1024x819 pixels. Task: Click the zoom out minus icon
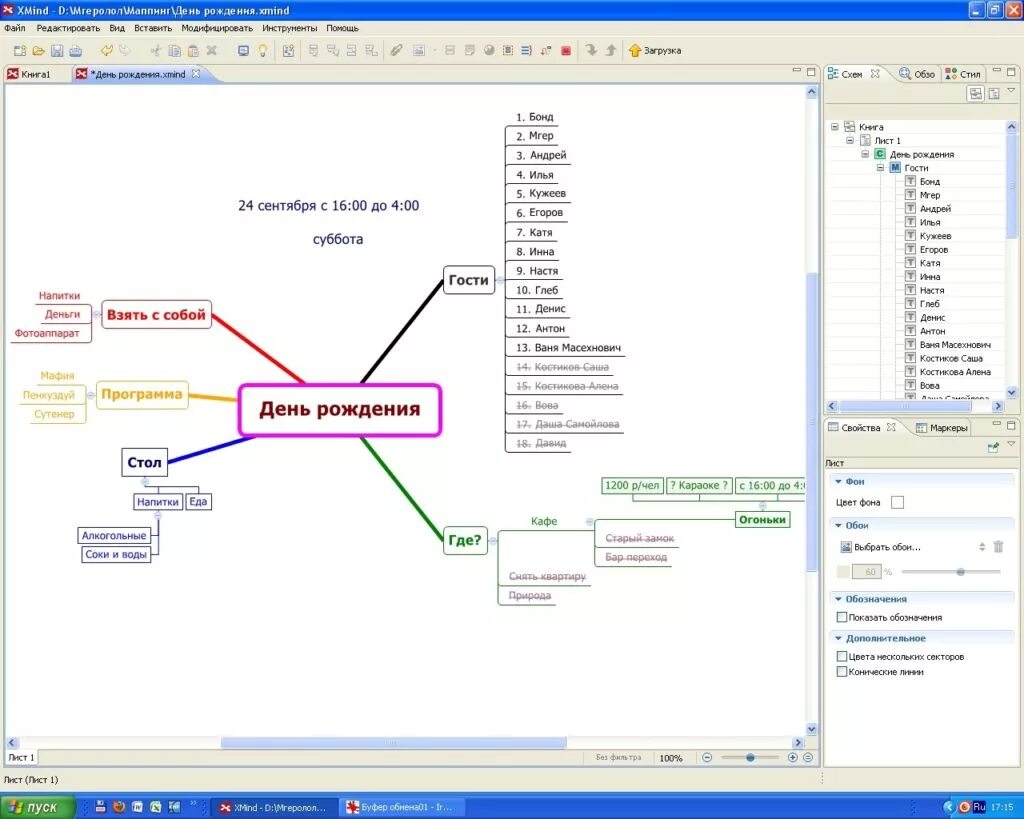[x=707, y=758]
